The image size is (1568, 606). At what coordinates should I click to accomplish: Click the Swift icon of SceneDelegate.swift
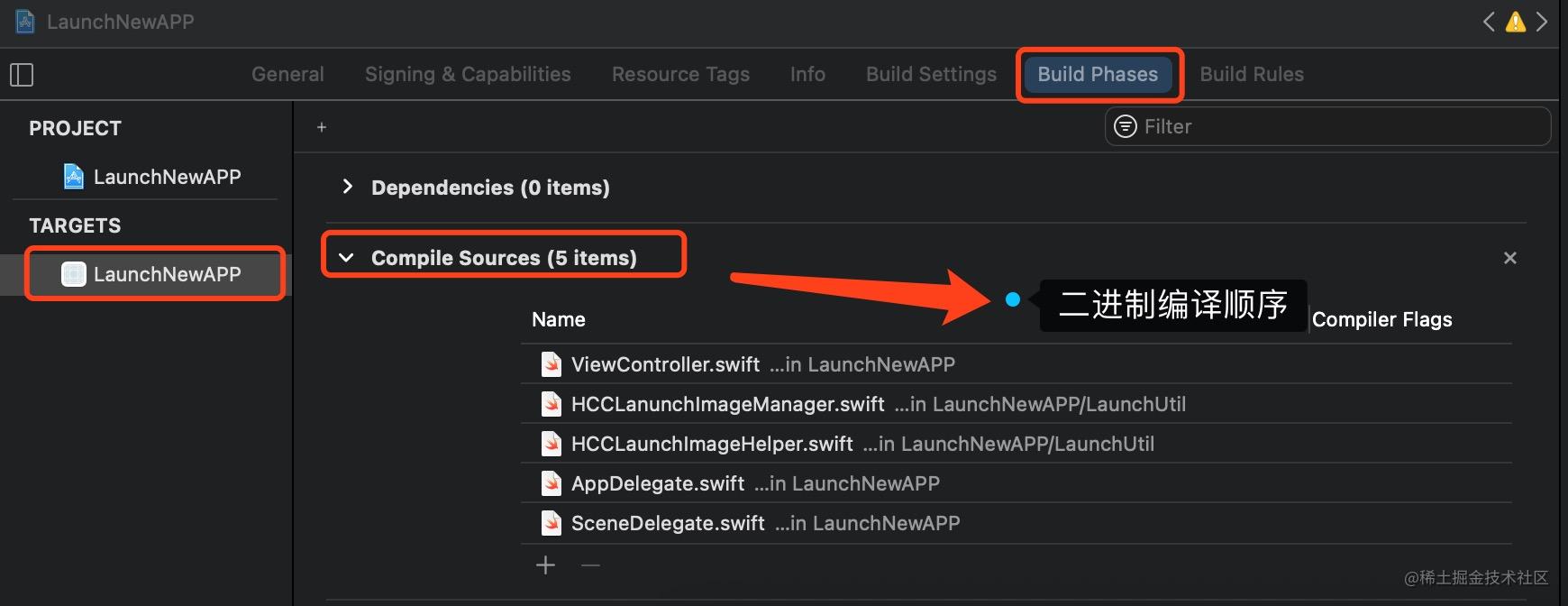pos(552,523)
